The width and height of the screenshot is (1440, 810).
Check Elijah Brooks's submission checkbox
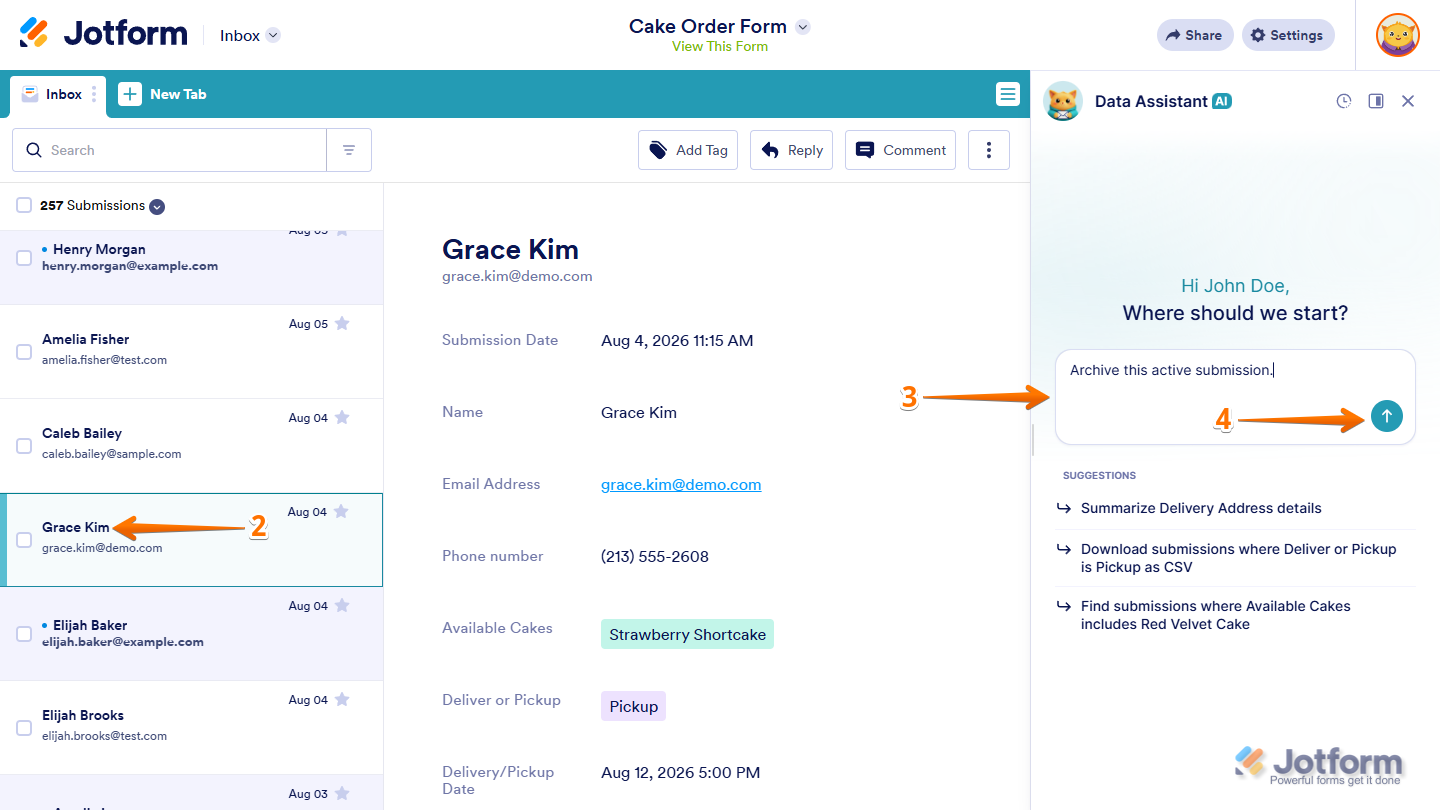pos(24,728)
